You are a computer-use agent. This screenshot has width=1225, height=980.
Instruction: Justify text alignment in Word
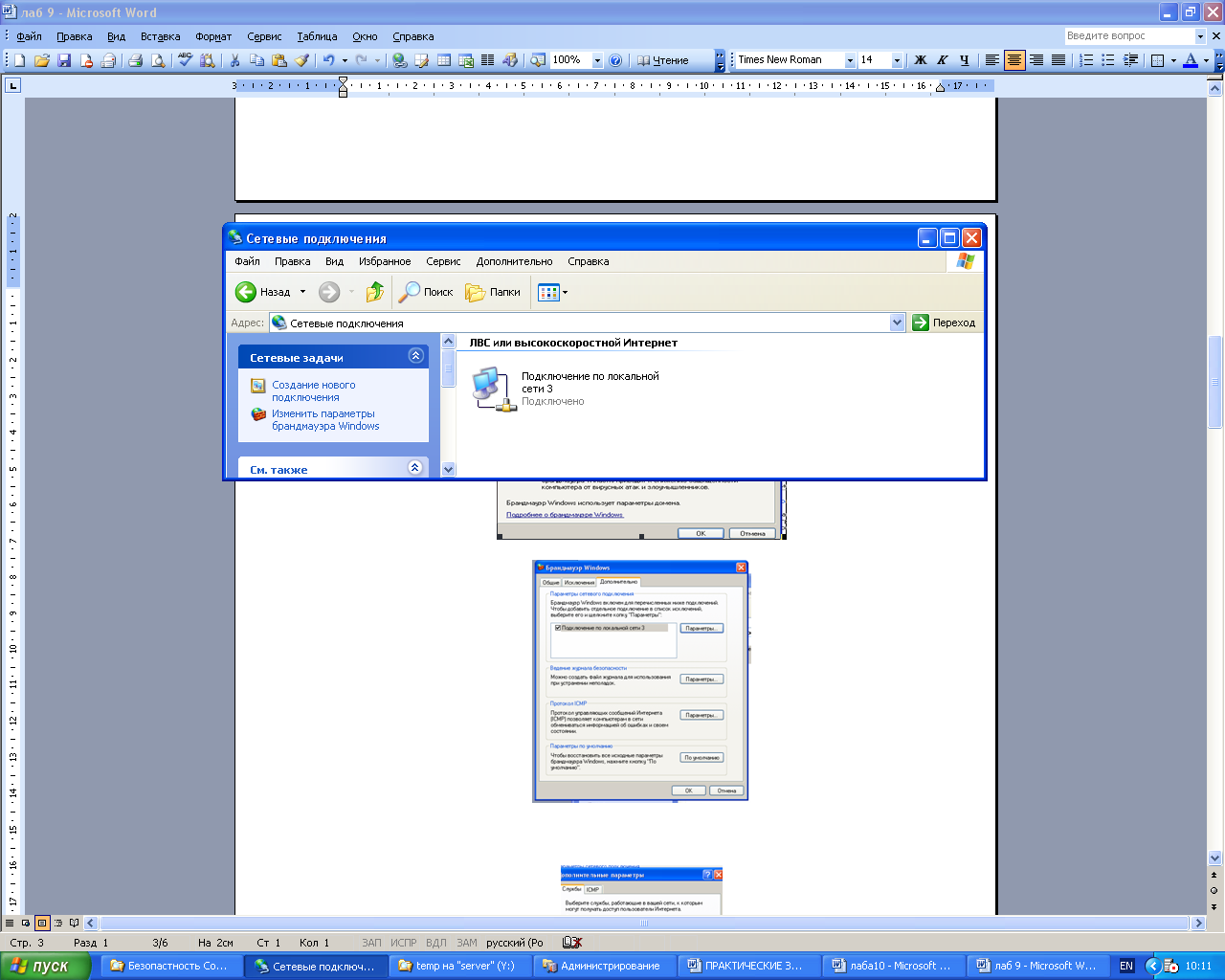click(x=1058, y=60)
